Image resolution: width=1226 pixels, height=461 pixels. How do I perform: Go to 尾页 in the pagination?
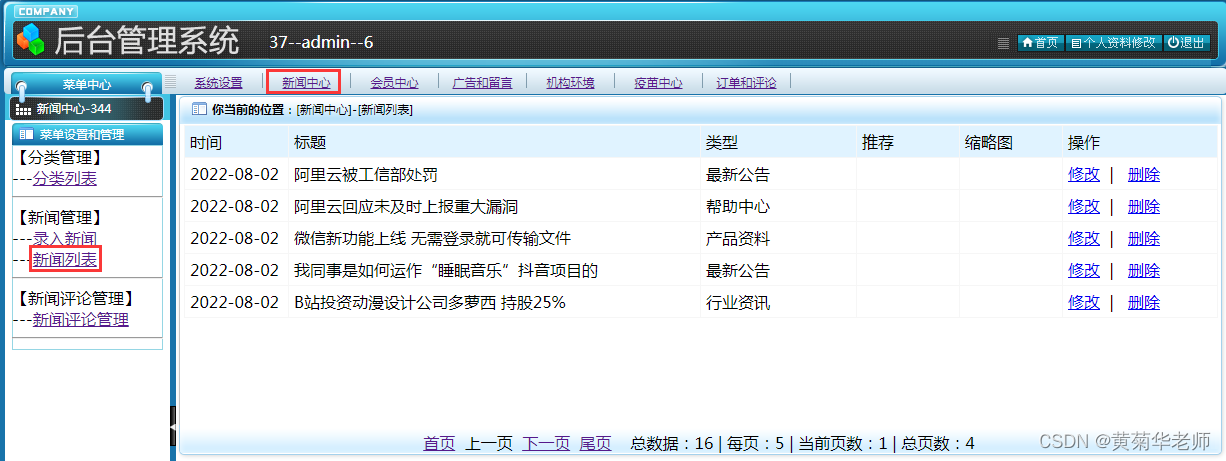click(595, 444)
